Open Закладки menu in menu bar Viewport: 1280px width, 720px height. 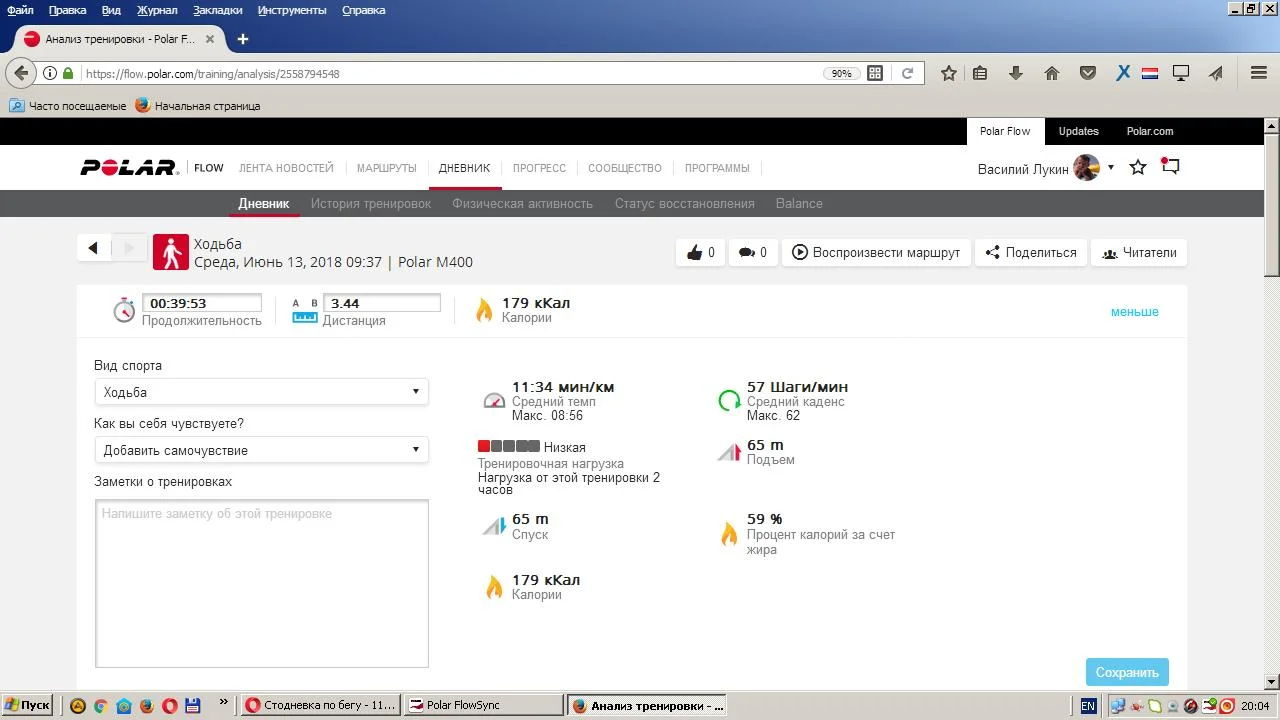[217, 10]
